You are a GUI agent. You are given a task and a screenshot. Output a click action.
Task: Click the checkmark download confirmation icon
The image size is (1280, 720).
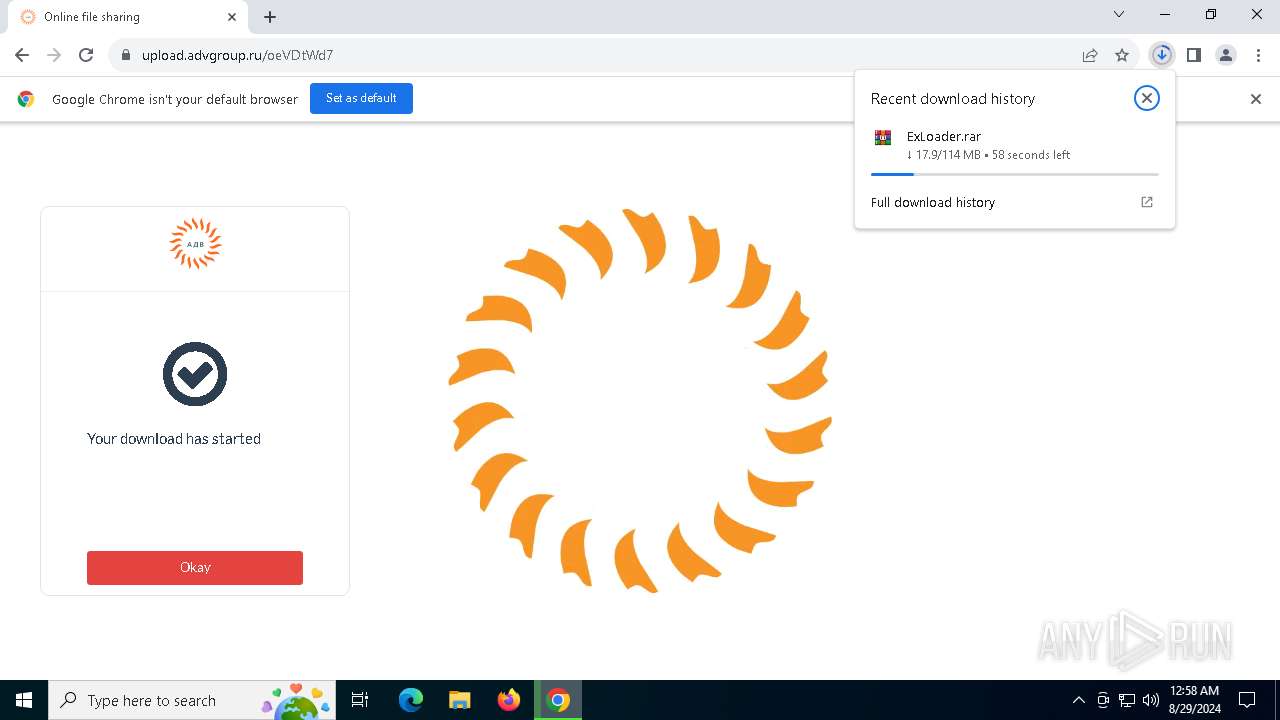click(195, 374)
